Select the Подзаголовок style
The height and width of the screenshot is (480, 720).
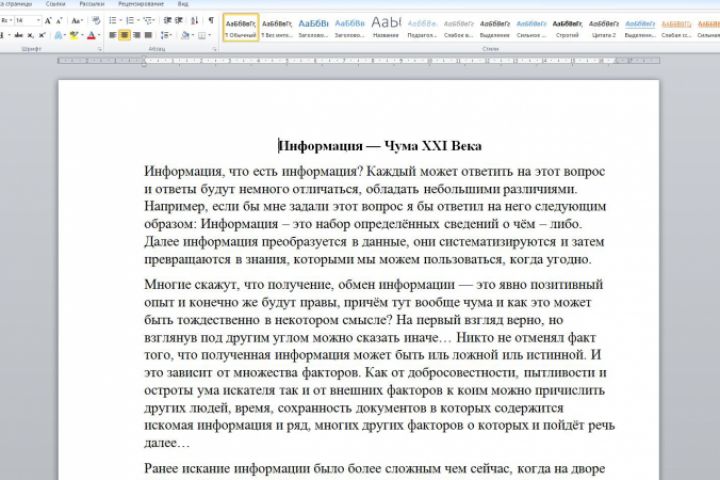click(422, 28)
